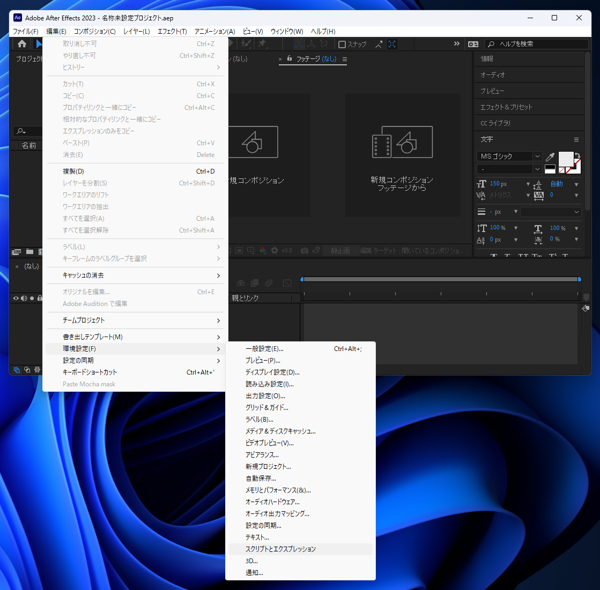Toggle the layer switches pane icon bottom-left

17,370
